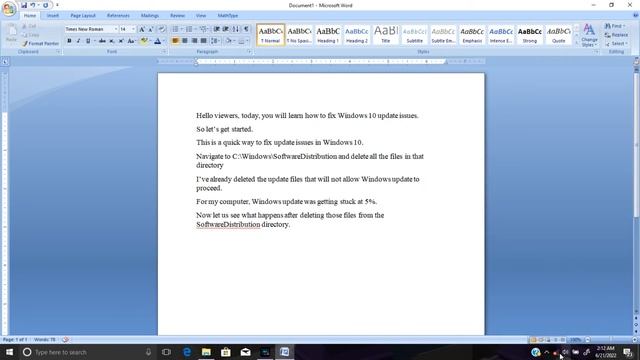Toggle bold formatting
The height and width of the screenshot is (360, 640).
tap(69, 41)
